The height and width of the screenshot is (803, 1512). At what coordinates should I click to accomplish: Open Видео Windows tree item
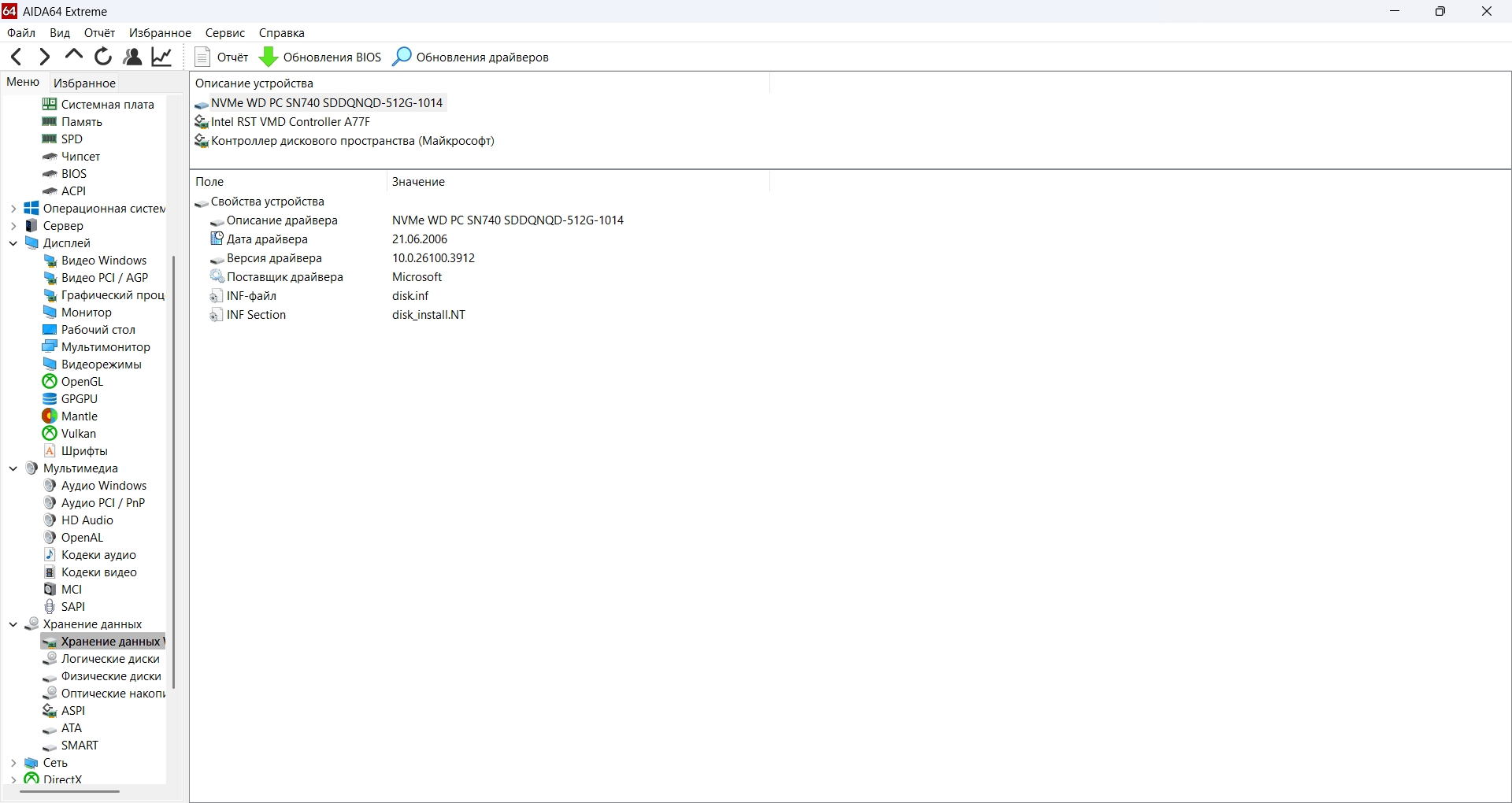[x=94, y=261]
